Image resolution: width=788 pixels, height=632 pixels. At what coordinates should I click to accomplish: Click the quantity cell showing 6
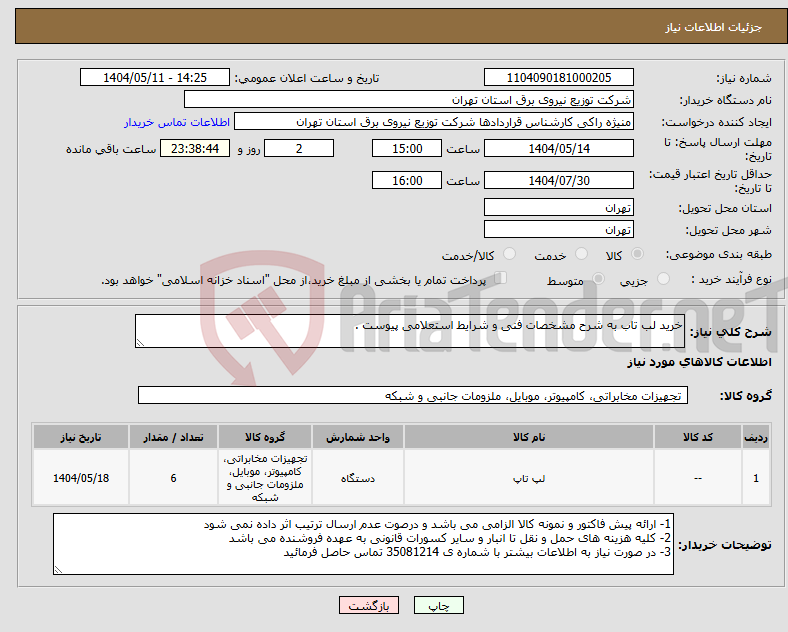pyautogui.click(x=173, y=478)
